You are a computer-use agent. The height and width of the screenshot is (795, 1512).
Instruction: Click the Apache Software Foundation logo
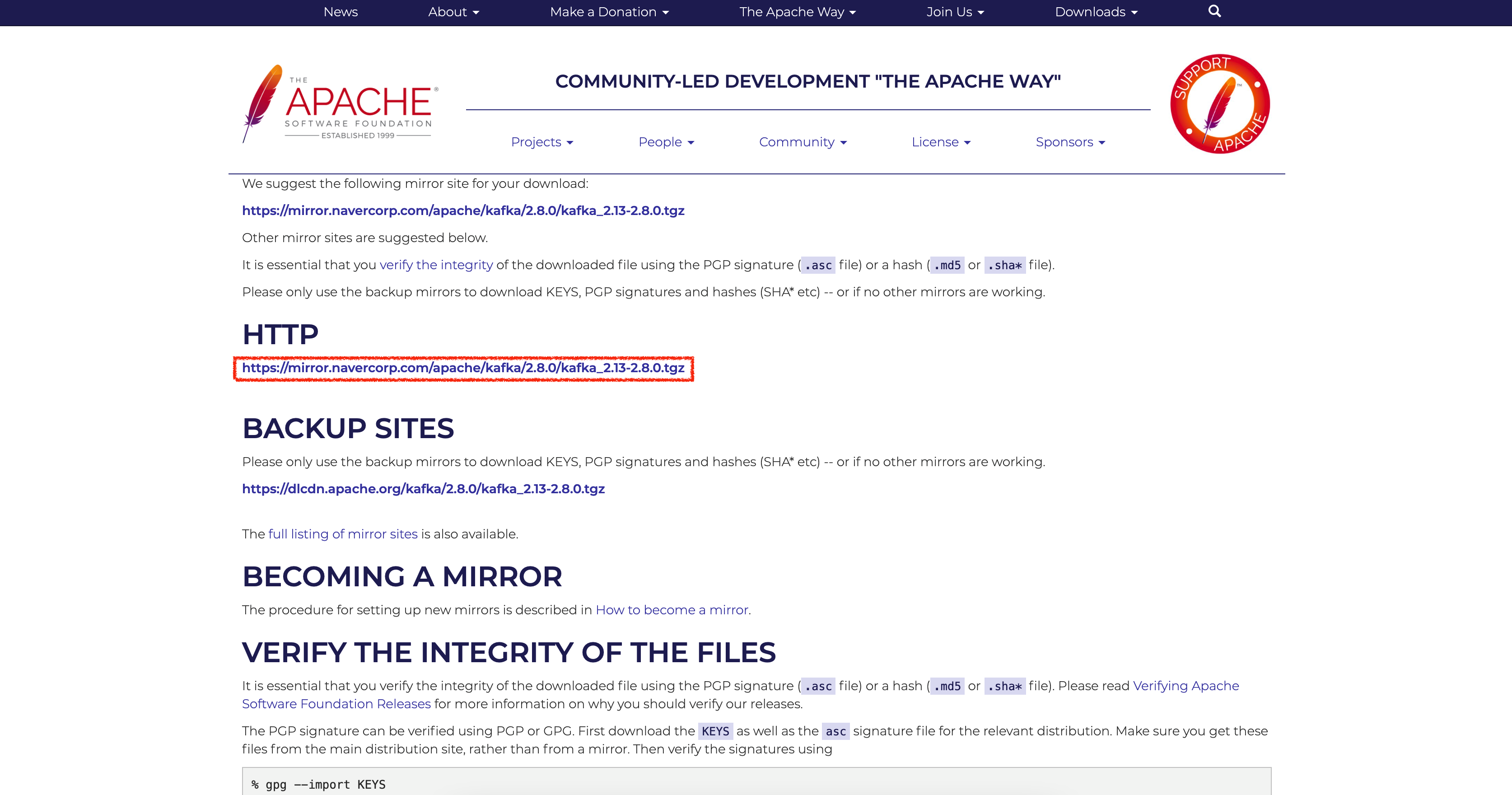341,104
